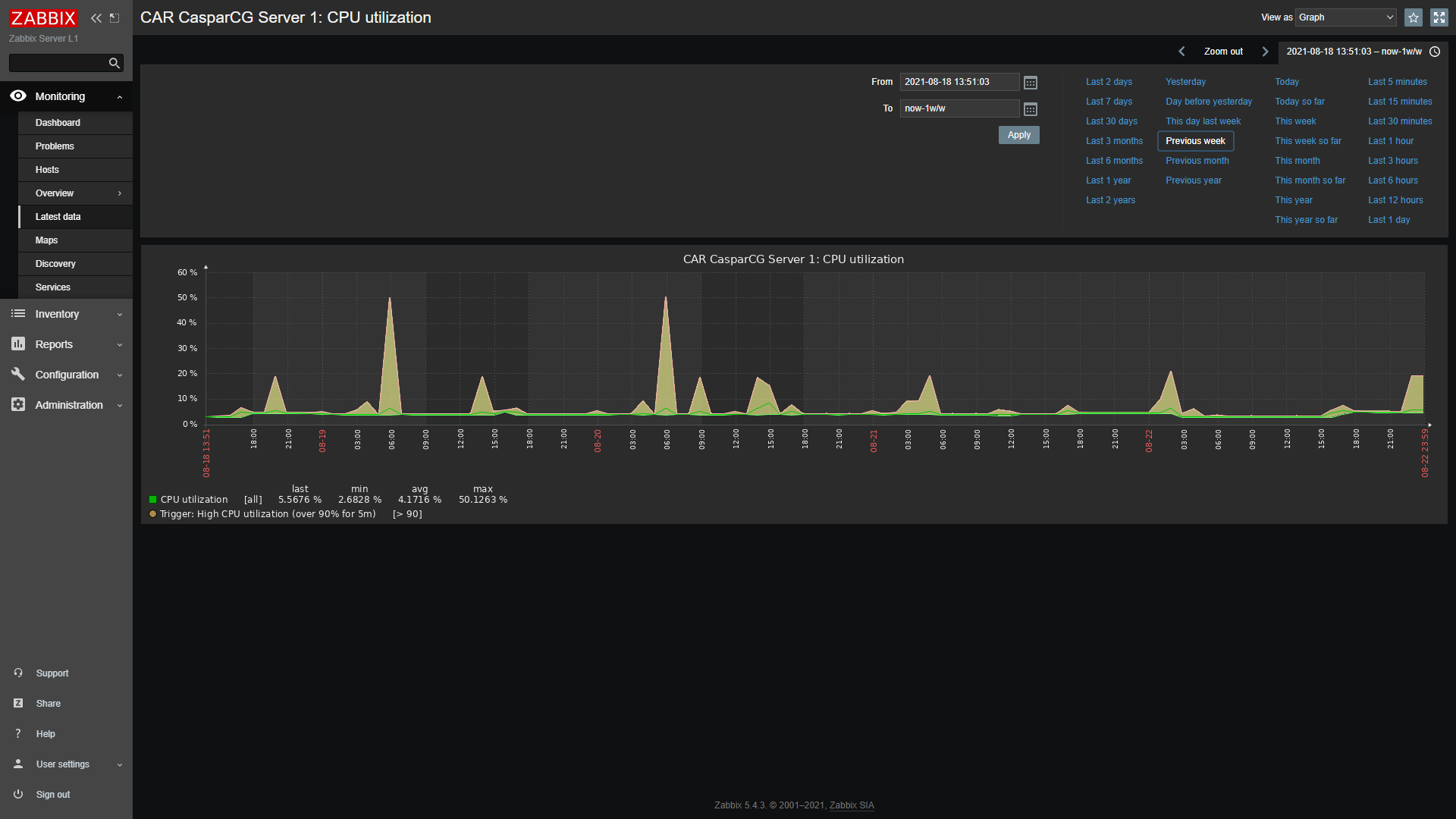Select Today range

click(x=1287, y=82)
